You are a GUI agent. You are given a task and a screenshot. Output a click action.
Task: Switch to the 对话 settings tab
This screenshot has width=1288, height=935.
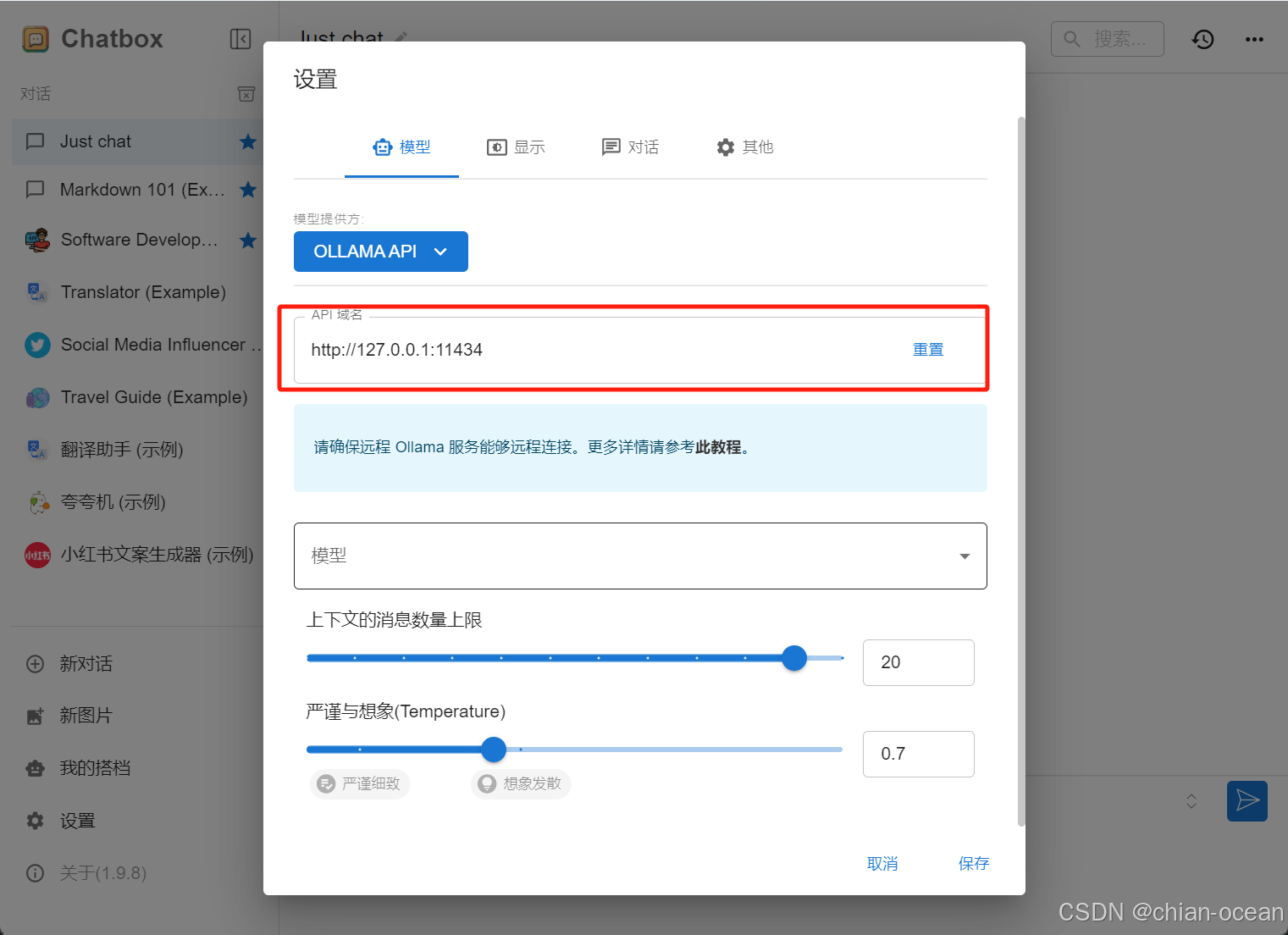coord(630,147)
